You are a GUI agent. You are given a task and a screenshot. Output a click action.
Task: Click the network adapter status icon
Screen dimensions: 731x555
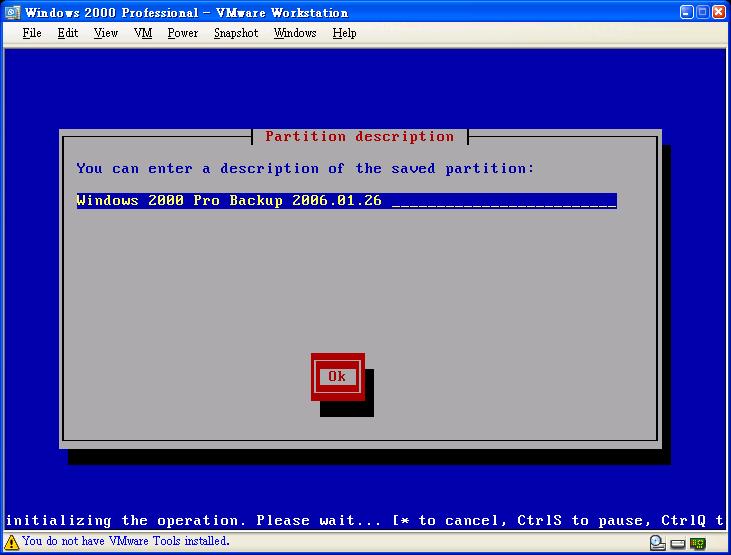[x=698, y=543]
